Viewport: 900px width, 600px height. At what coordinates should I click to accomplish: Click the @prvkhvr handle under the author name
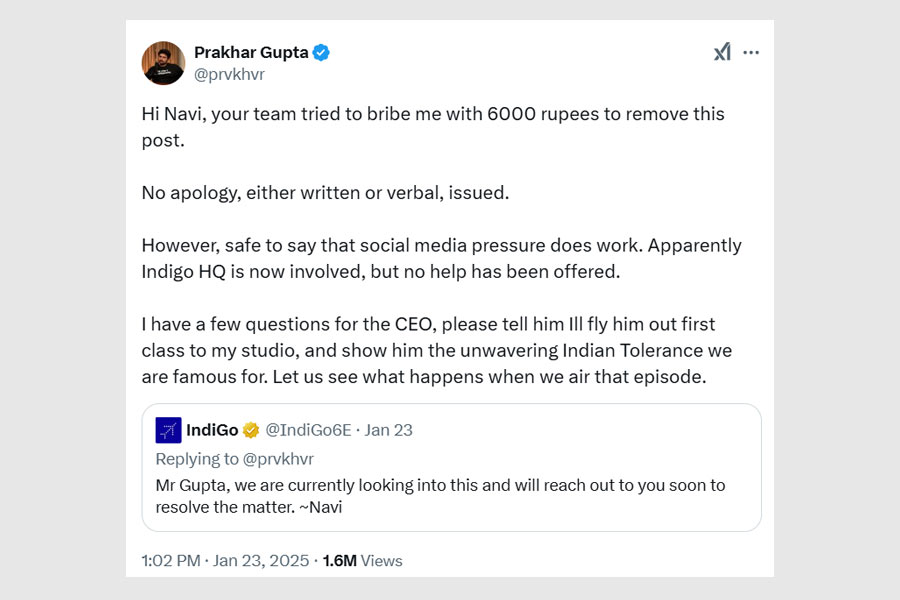coord(229,74)
